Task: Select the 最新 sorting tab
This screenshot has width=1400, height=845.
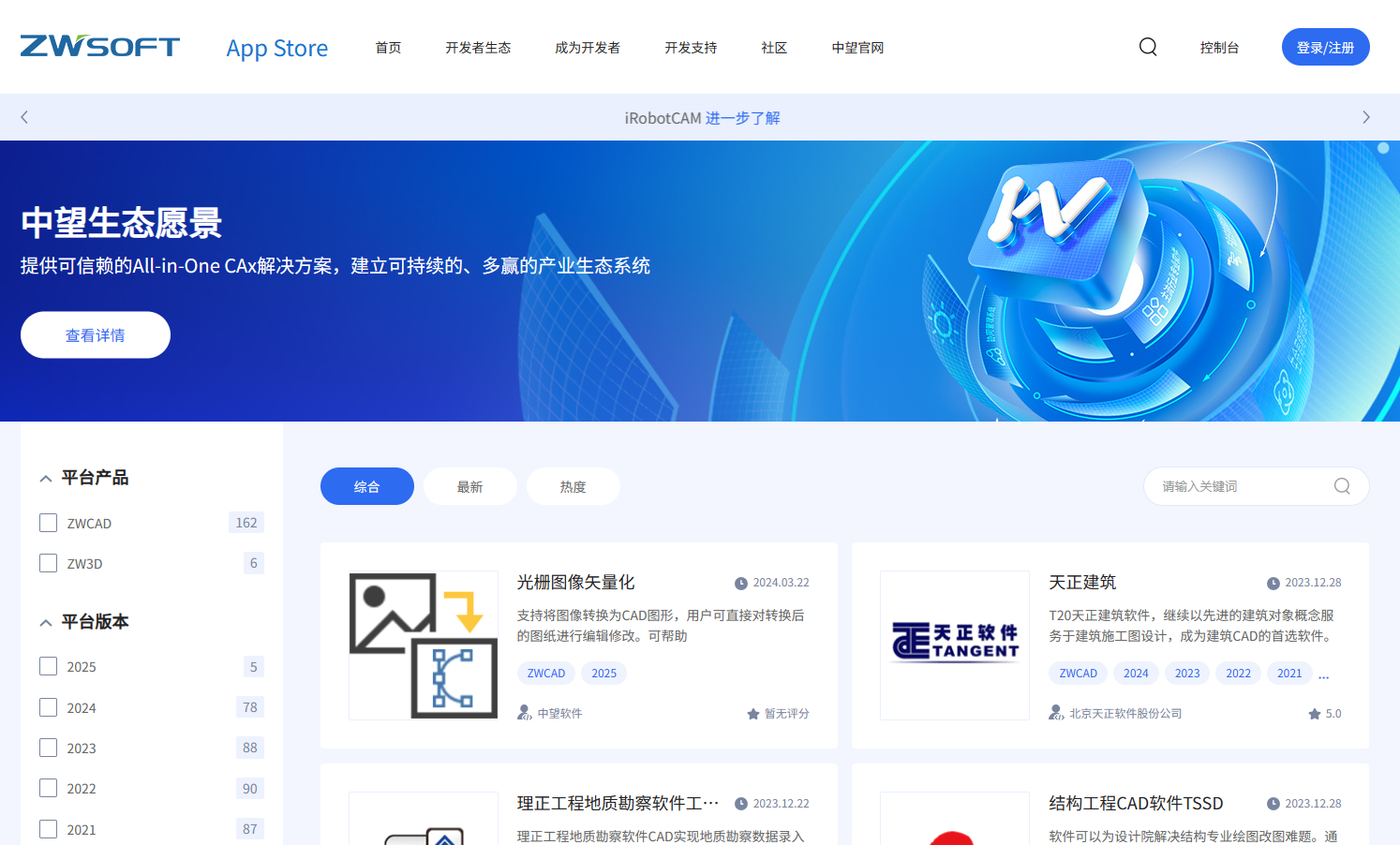Action: 470,486
